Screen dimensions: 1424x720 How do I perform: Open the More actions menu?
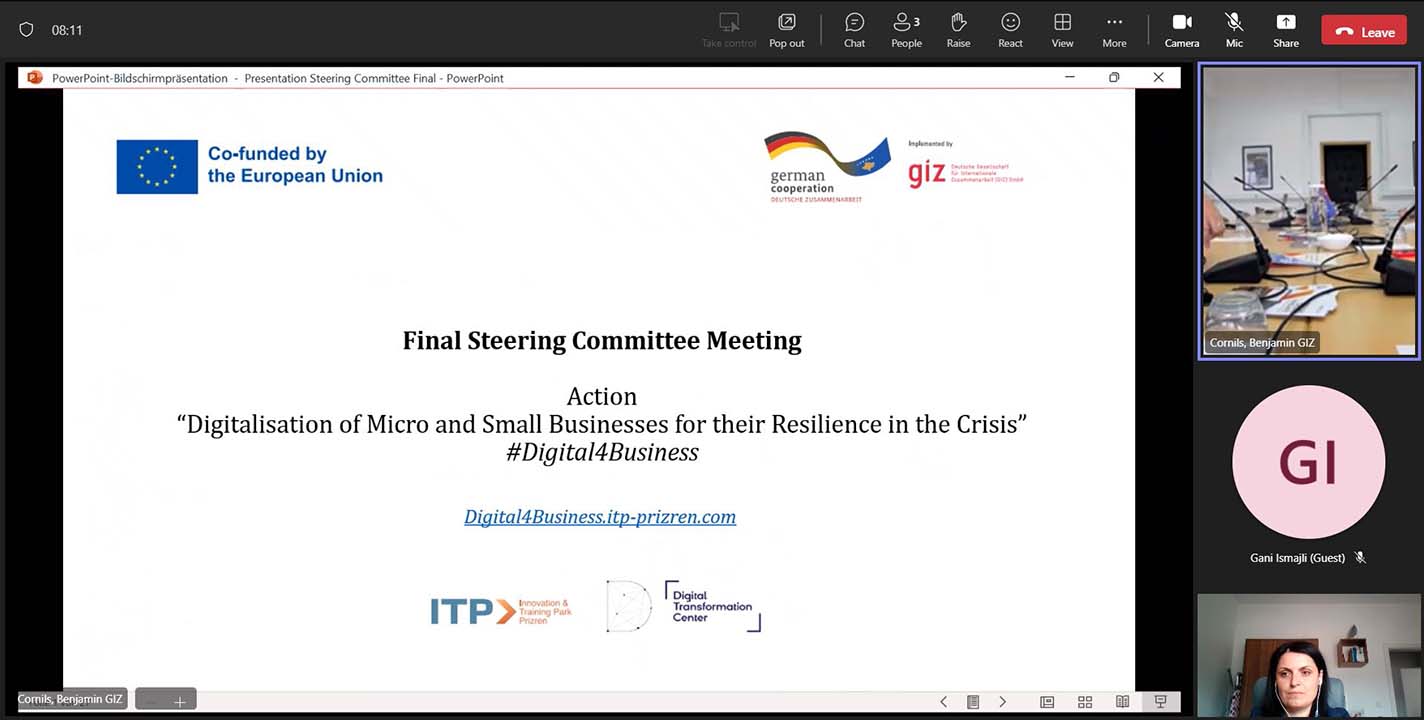(x=1114, y=30)
